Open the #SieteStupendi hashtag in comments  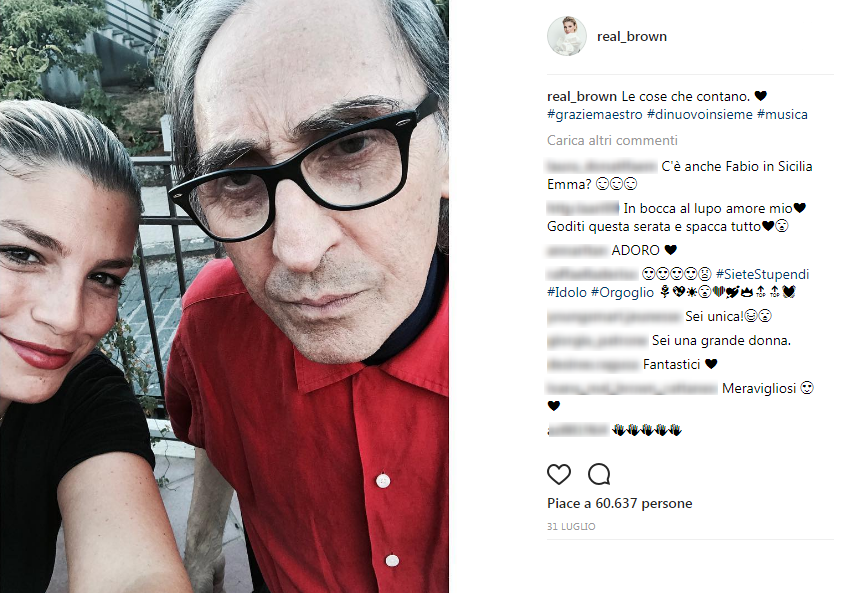pos(762,274)
